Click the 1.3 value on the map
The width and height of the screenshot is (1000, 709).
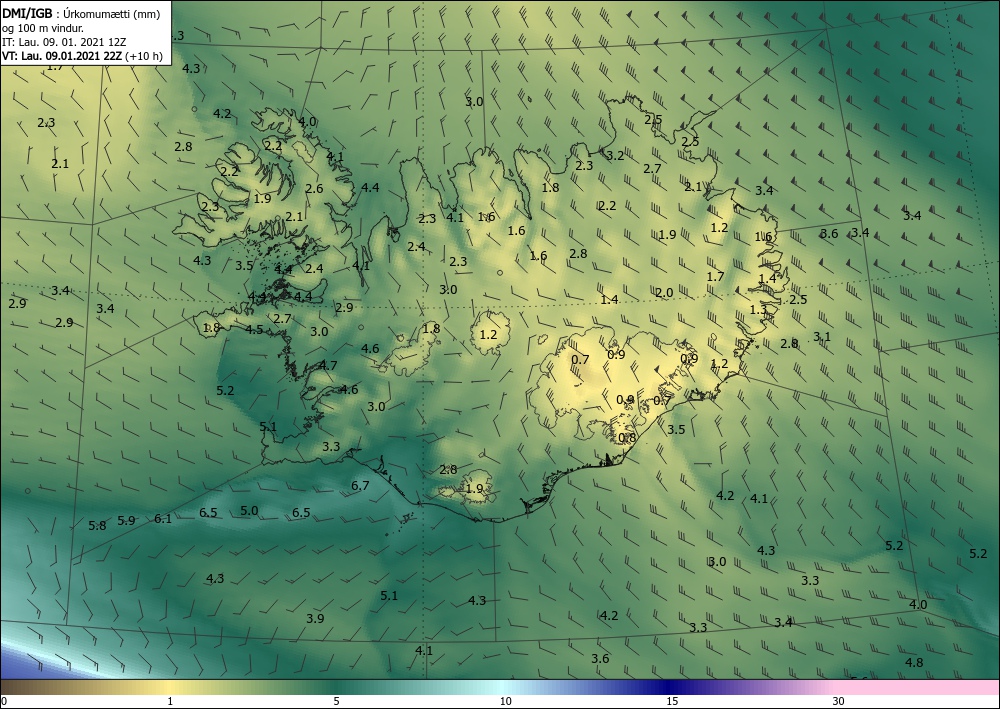tap(758, 310)
